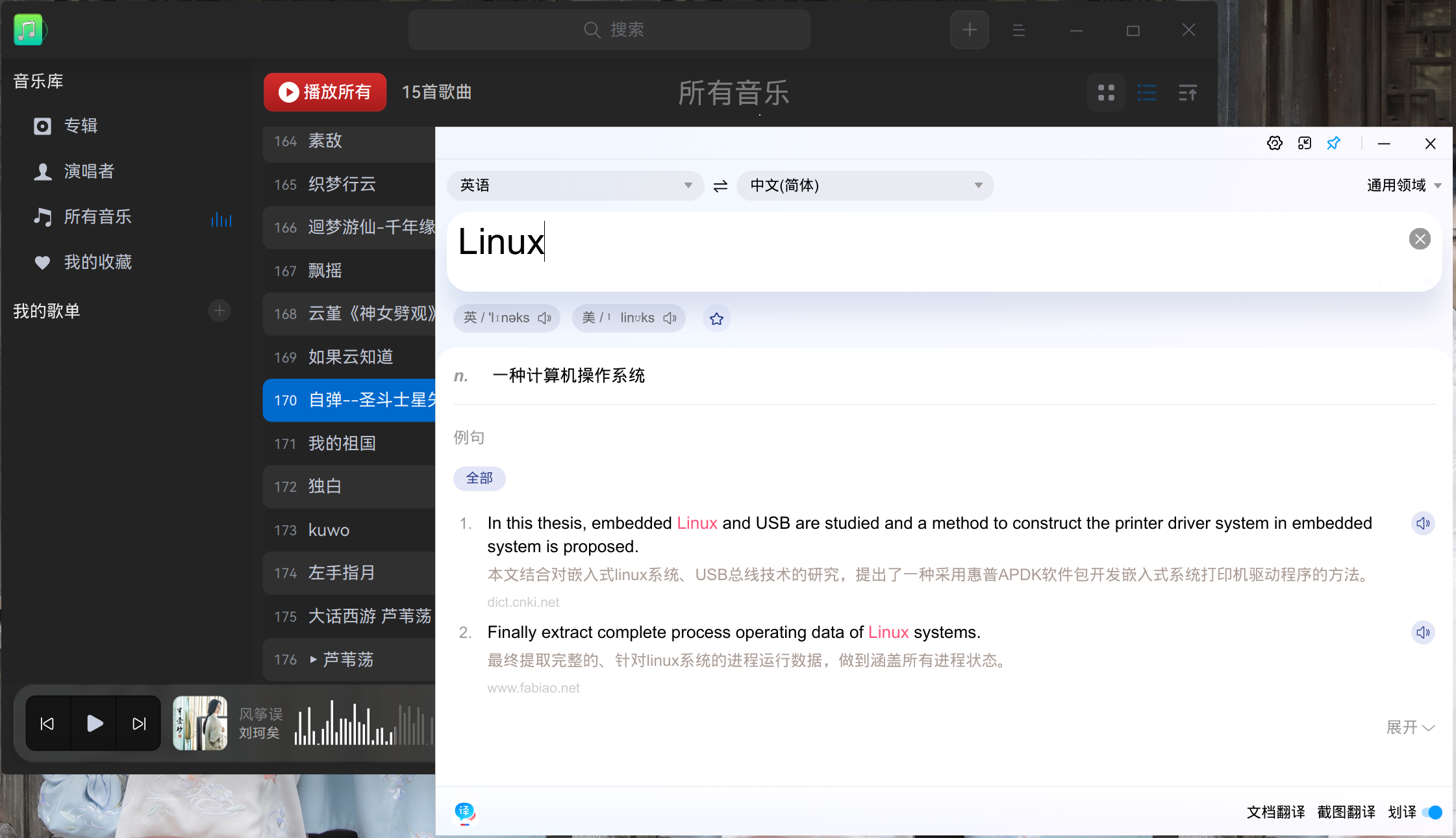Play audio for first example sentence
The width and height of the screenshot is (1456, 838).
pyautogui.click(x=1422, y=524)
